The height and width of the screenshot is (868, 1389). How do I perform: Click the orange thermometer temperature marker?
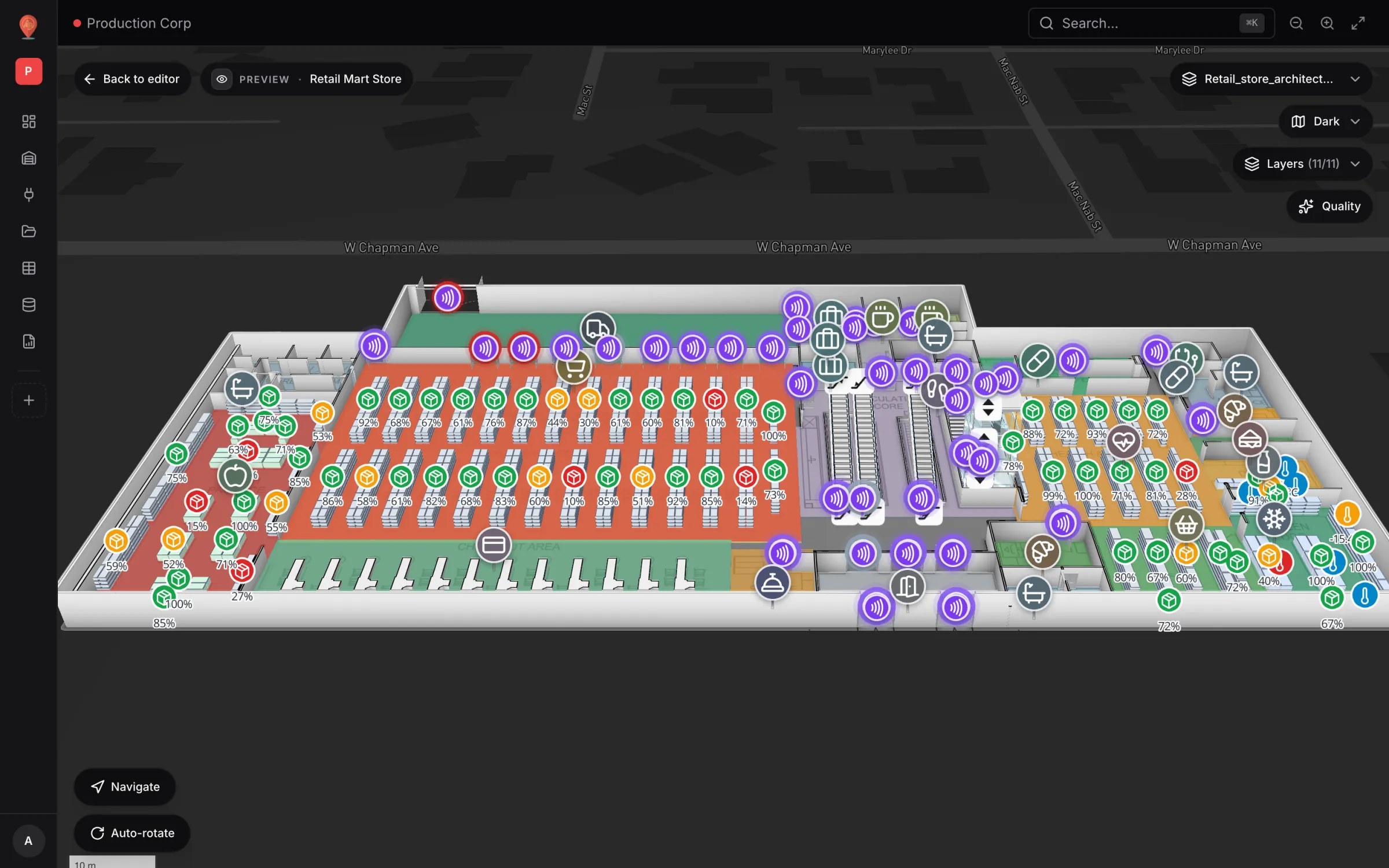tap(1347, 513)
